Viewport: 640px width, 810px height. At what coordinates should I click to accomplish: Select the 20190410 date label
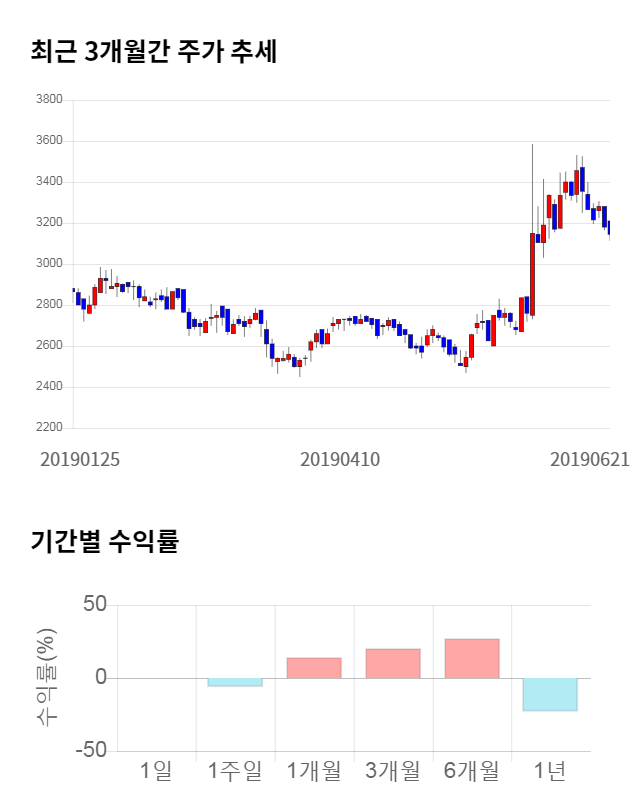340,460
